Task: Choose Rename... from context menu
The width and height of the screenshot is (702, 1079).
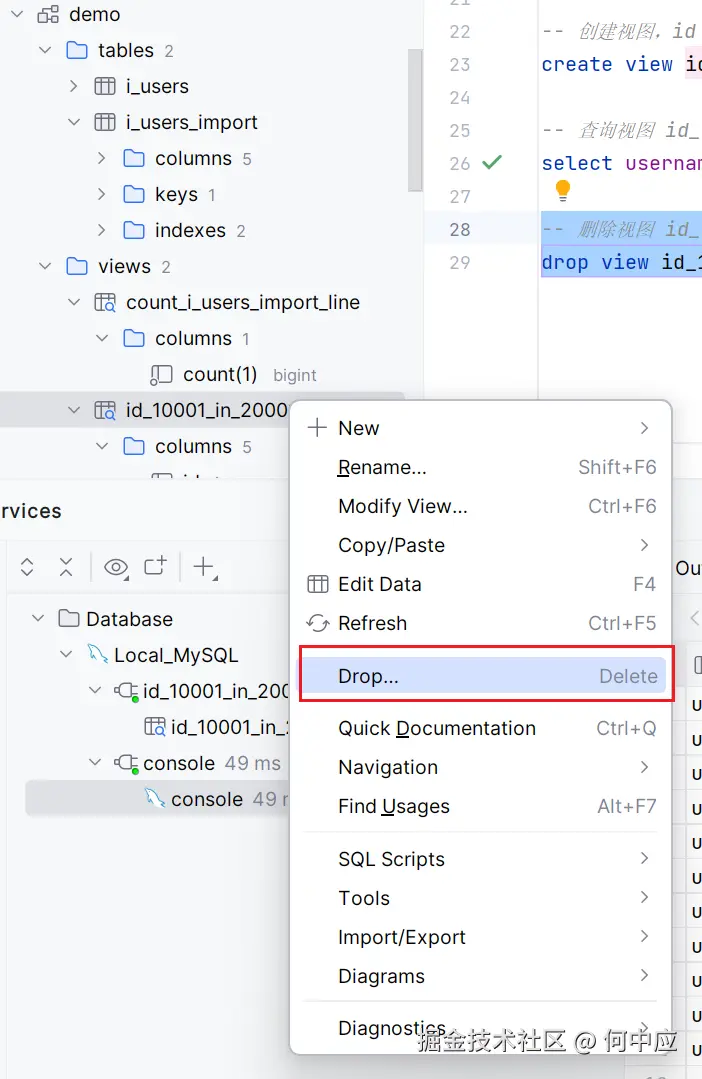Action: pos(482,467)
